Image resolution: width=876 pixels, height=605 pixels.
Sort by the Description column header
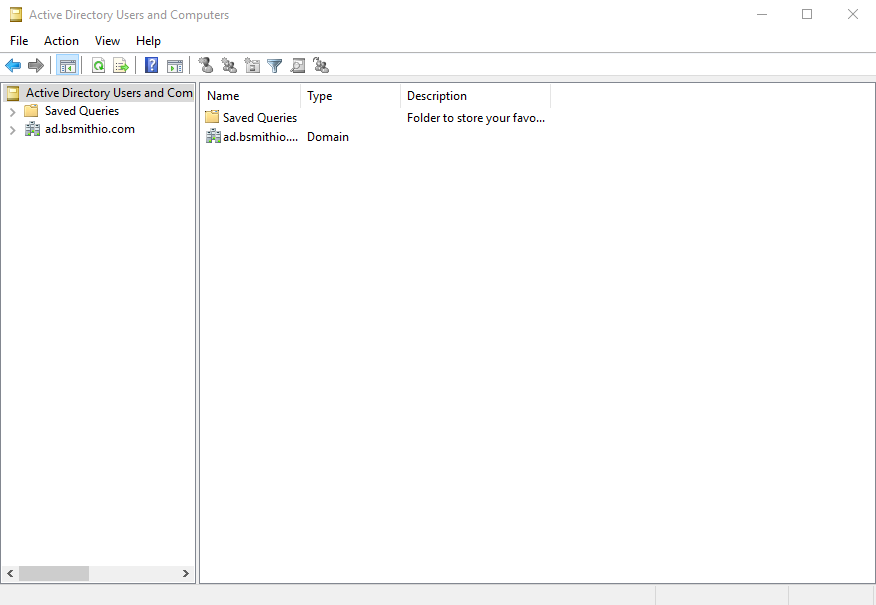pyautogui.click(x=475, y=96)
